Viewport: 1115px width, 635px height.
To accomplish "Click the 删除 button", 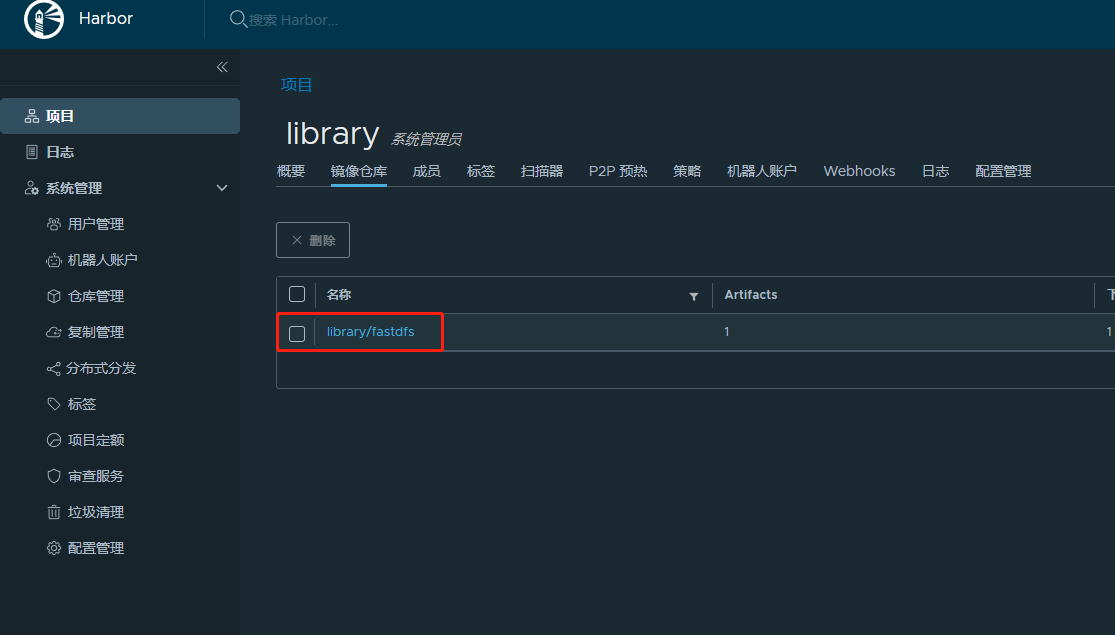I will click(x=313, y=240).
